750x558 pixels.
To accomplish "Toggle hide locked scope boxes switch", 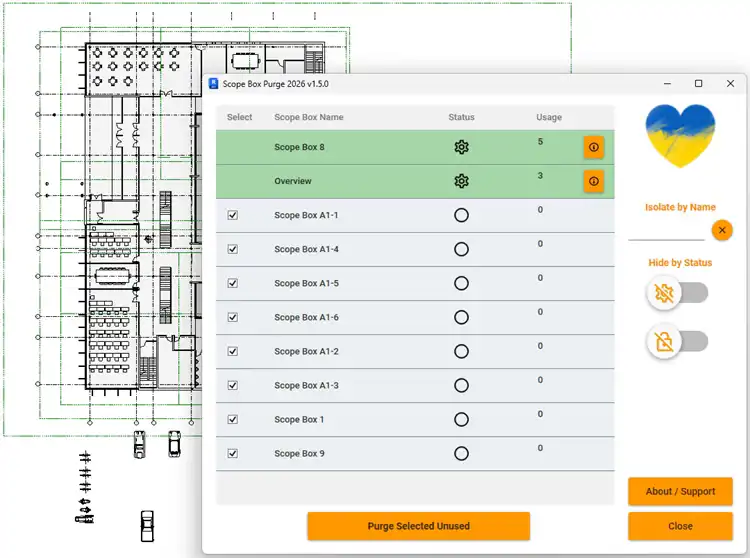I will tap(678, 341).
